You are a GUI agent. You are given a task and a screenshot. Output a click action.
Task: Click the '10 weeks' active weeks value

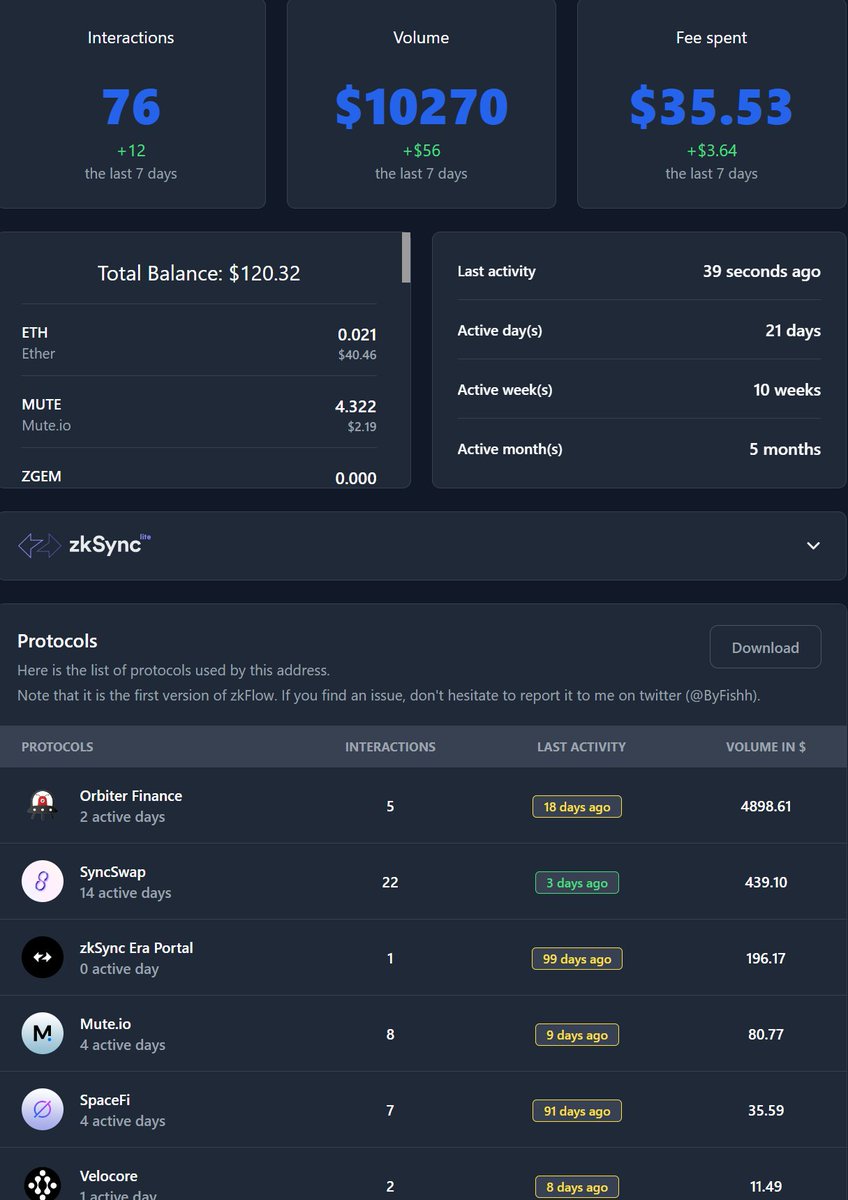click(x=787, y=390)
